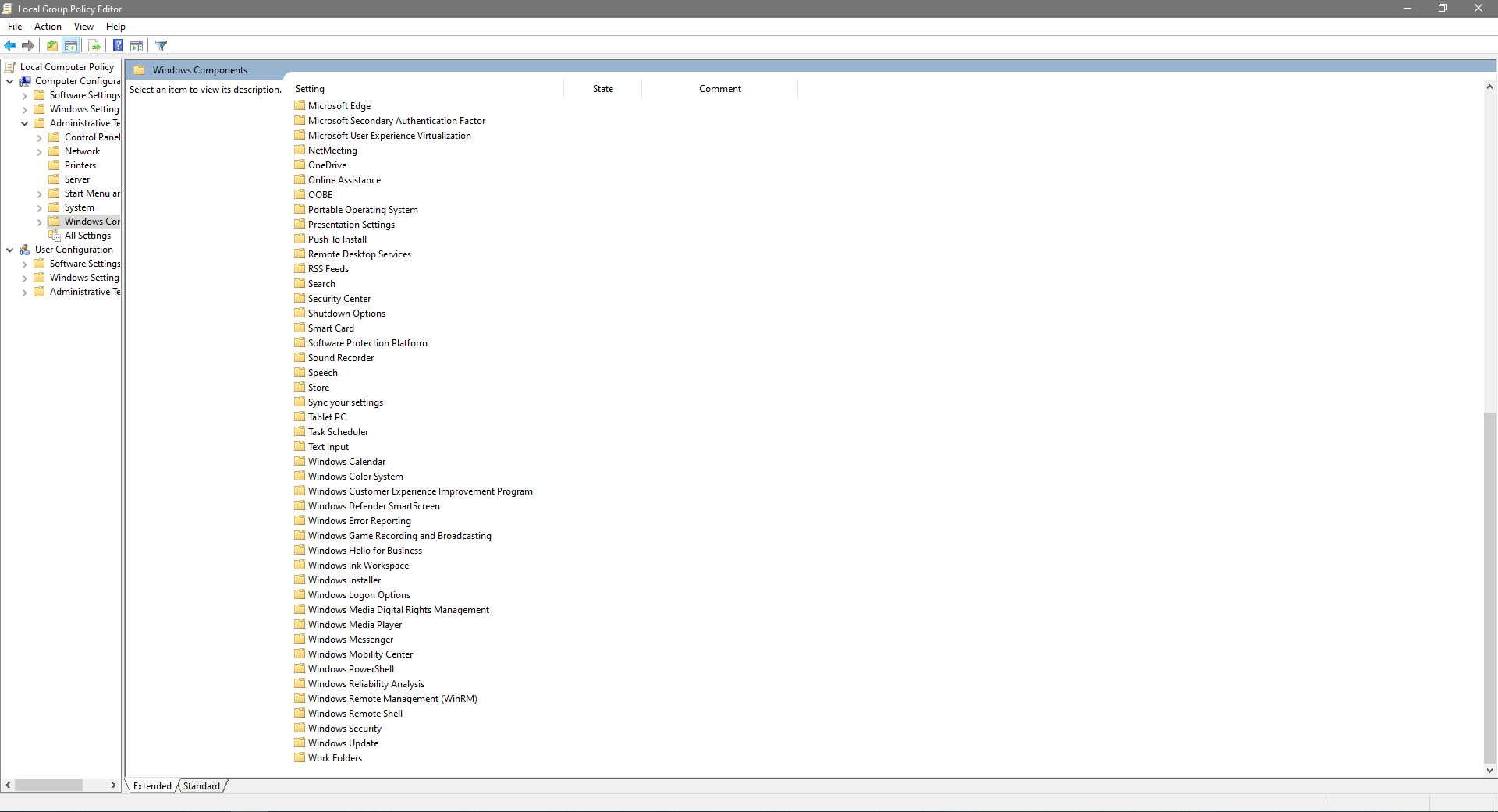Click the Comment column header
Image resolution: width=1498 pixels, height=812 pixels.
click(720, 89)
